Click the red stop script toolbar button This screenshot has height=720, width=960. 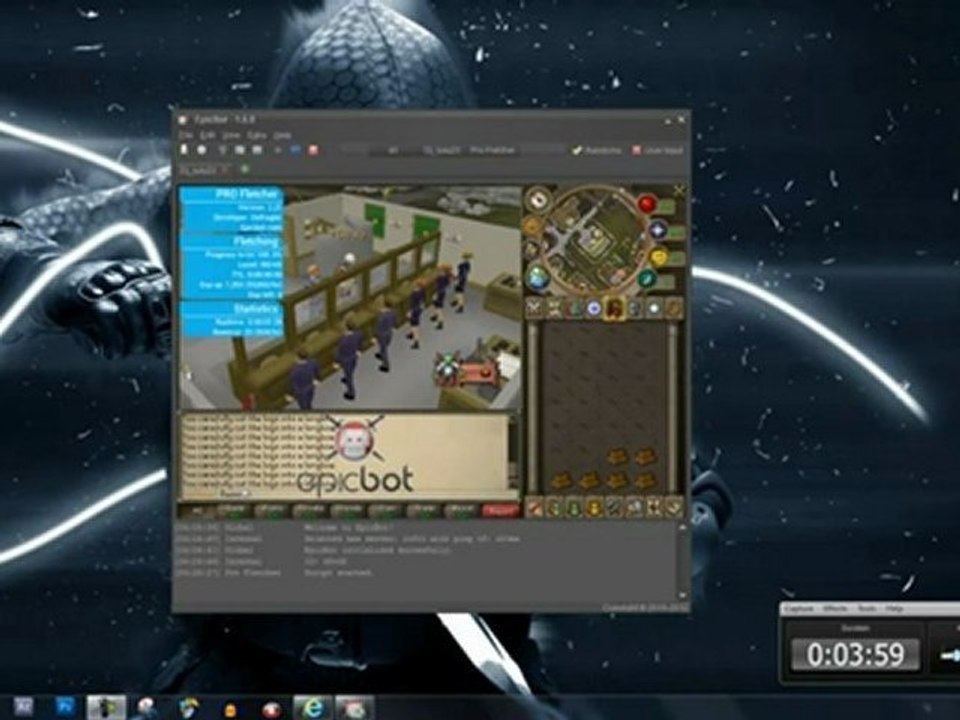[x=313, y=149]
